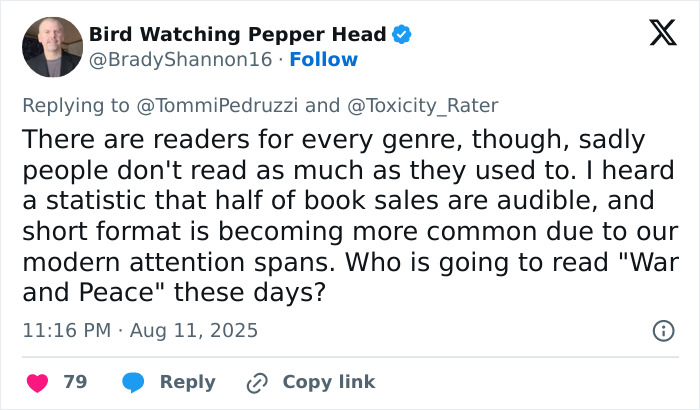This screenshot has height=410, width=700.
Task: Open the author's profile picture
Action: click(52, 47)
